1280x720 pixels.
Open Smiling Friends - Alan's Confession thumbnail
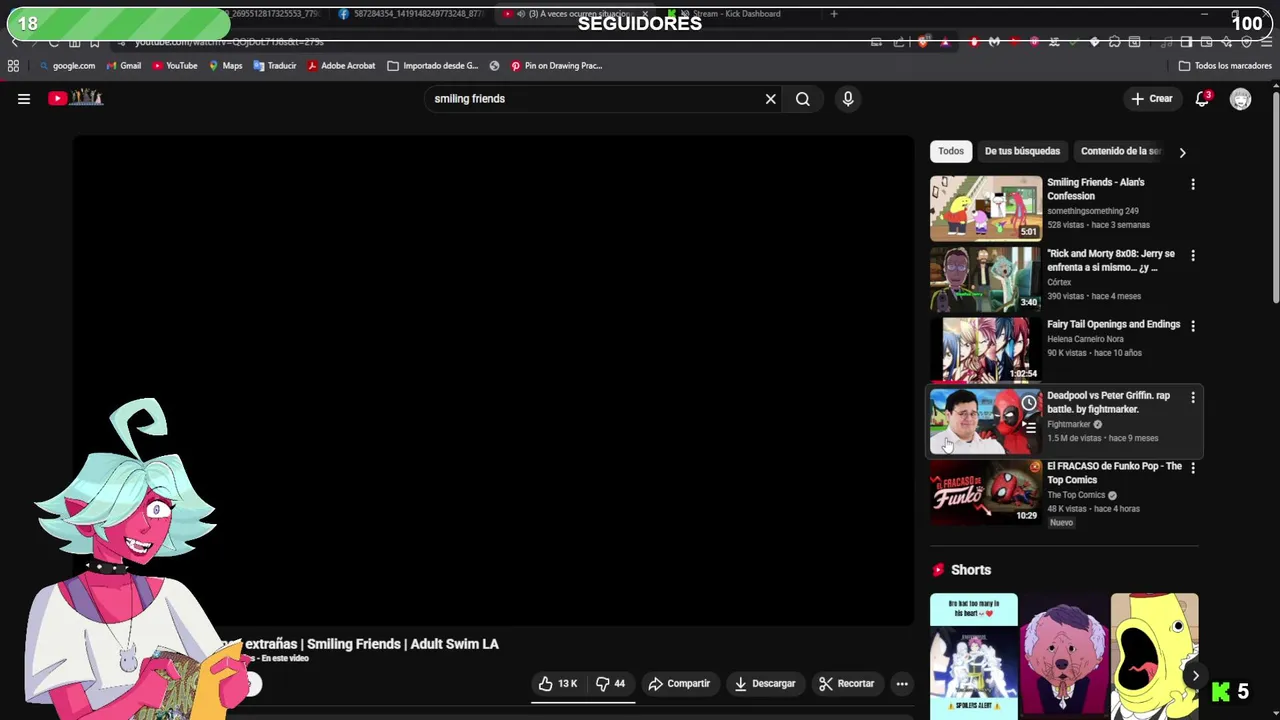click(986, 208)
